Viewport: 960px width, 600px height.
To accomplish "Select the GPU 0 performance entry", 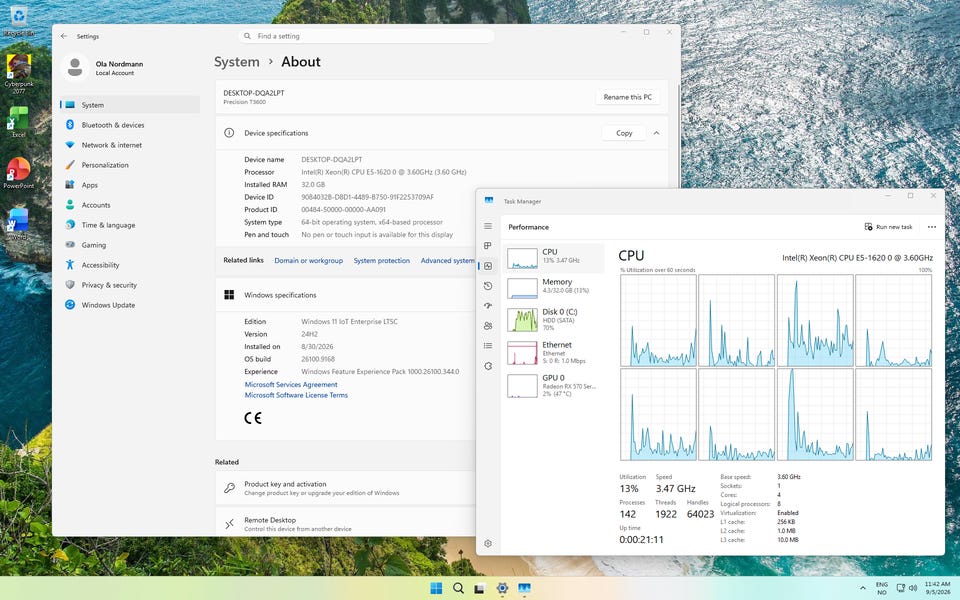I will click(x=553, y=386).
